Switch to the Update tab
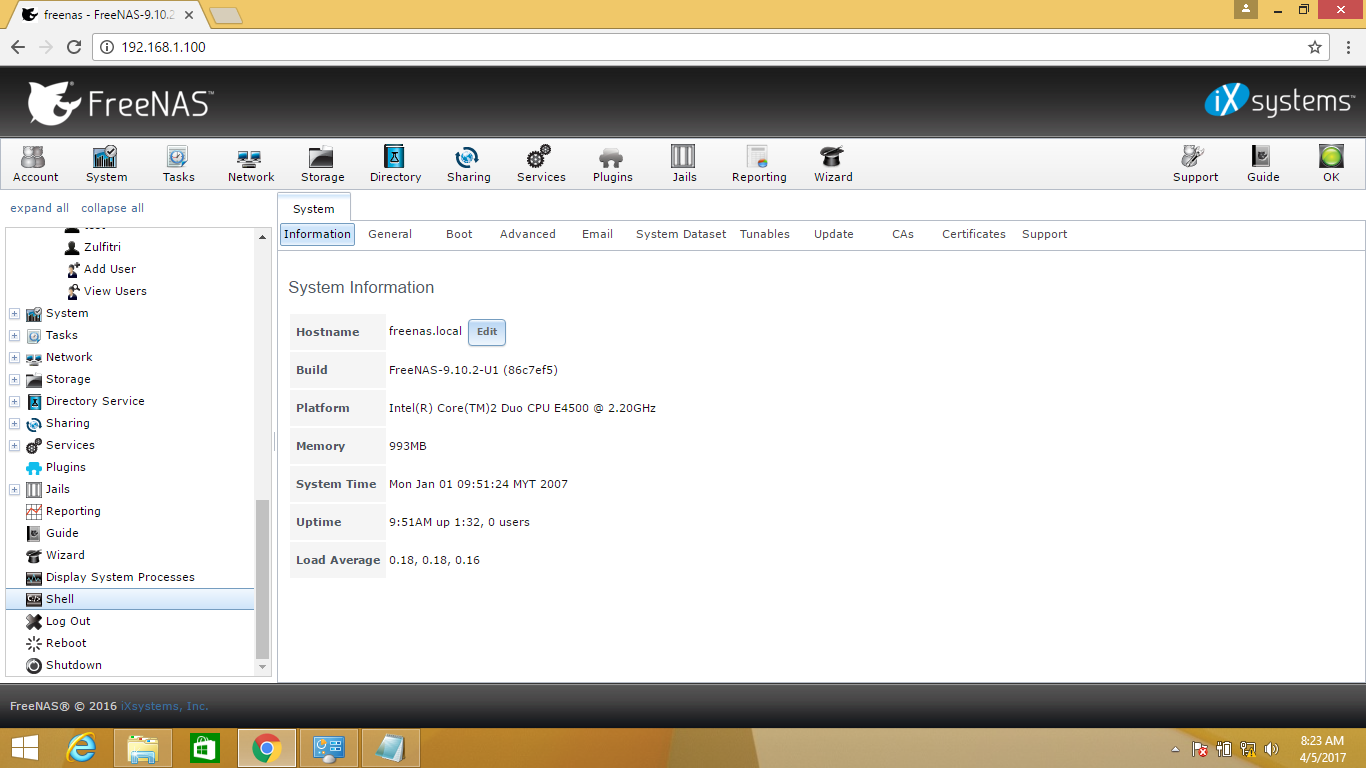The image size is (1366, 768). [834, 234]
